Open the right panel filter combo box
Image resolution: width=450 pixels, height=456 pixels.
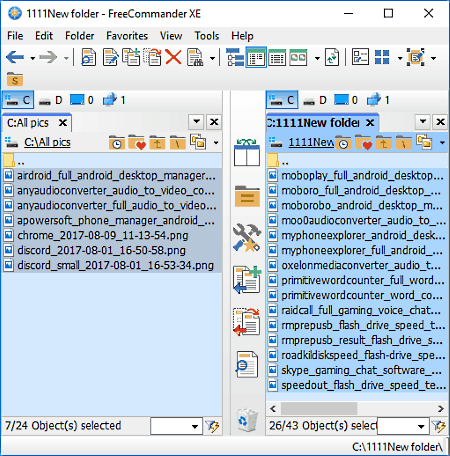pos(403,426)
